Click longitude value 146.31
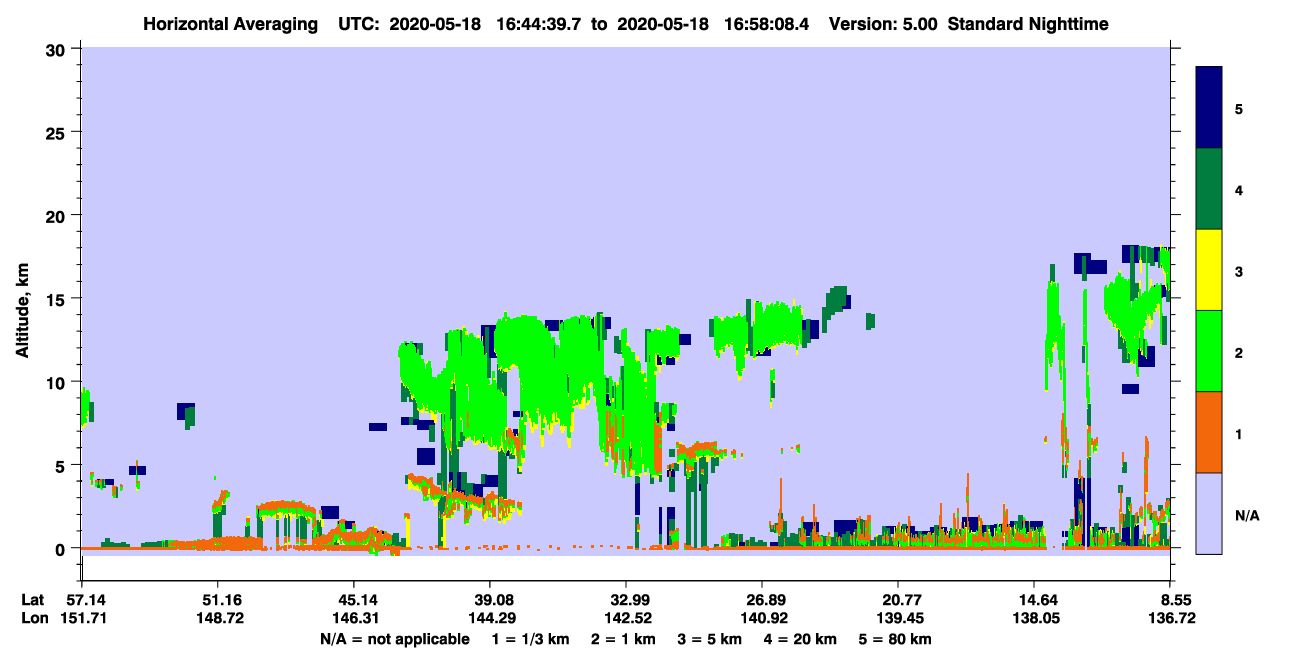This screenshot has width=1300, height=667. click(x=354, y=618)
